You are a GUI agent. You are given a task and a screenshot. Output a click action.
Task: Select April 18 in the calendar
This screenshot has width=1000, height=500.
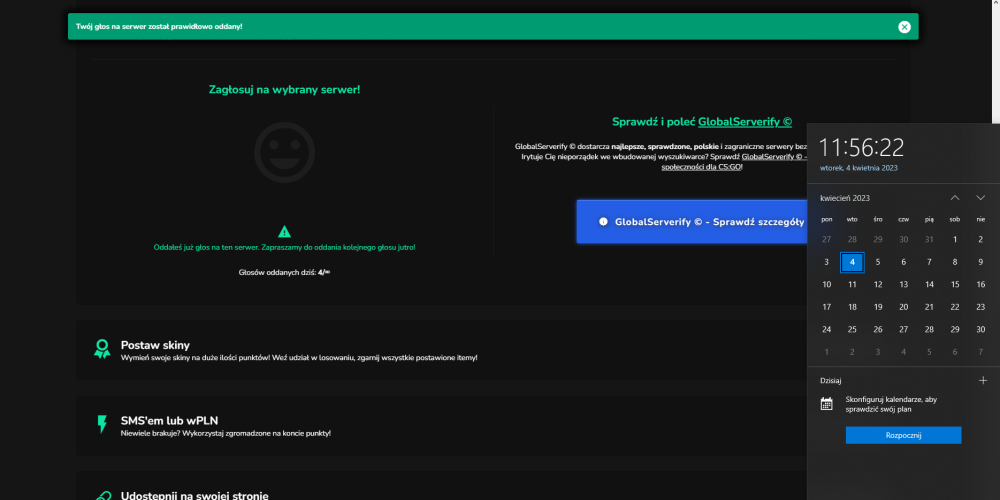click(852, 307)
